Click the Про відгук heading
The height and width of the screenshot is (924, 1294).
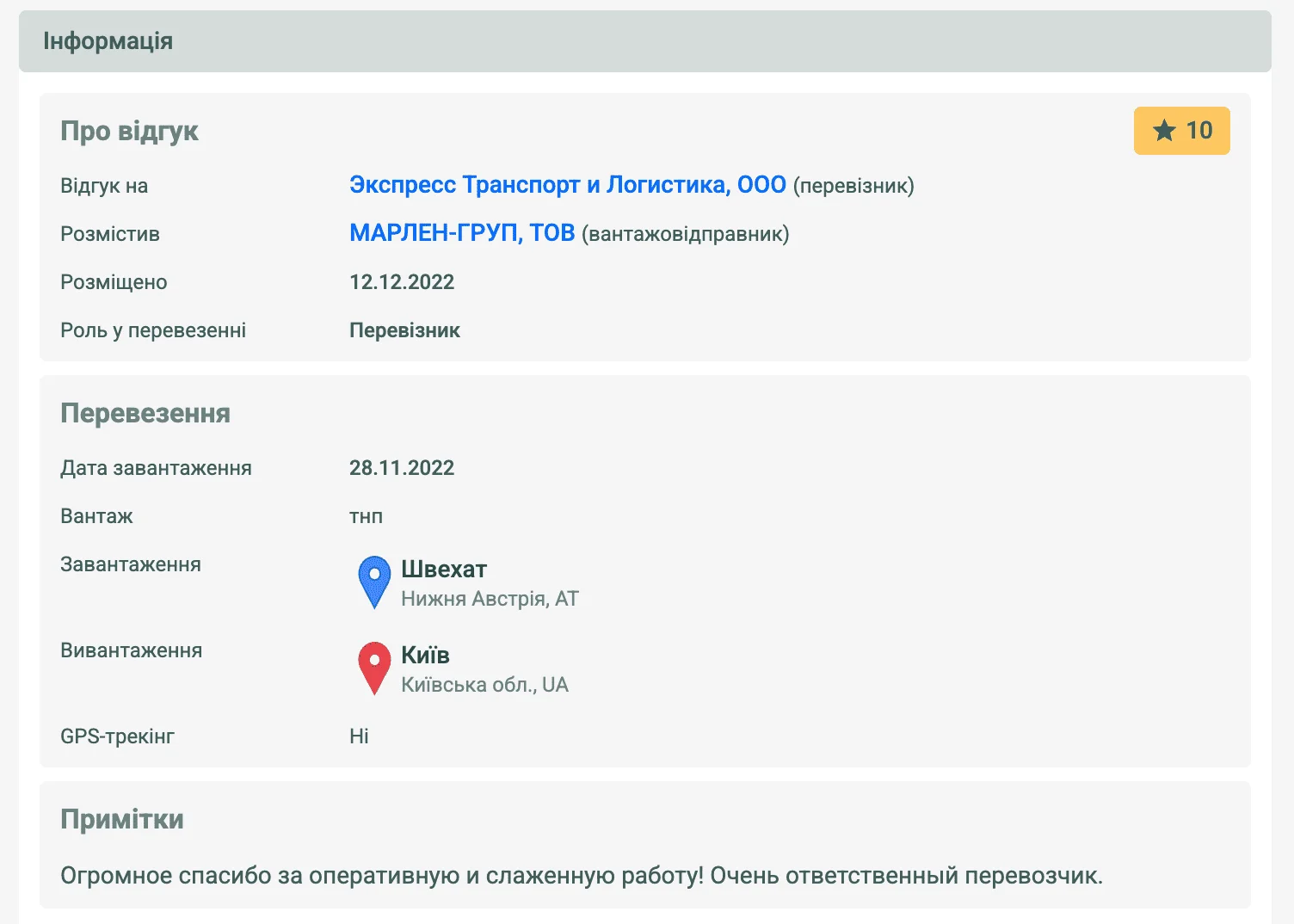point(129,131)
